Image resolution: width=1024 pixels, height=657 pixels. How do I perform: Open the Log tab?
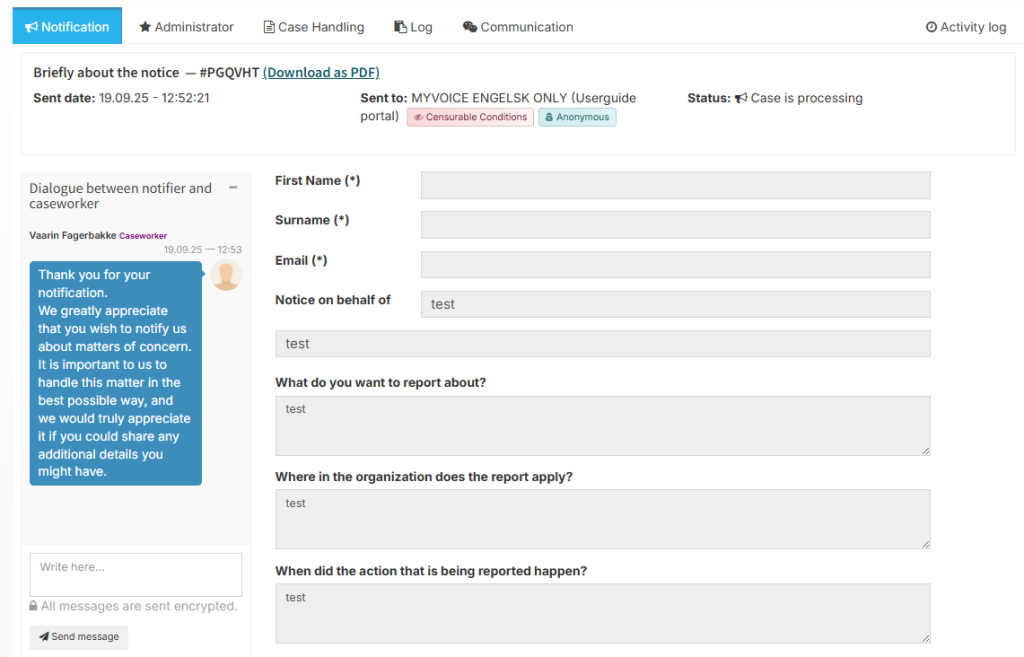413,27
